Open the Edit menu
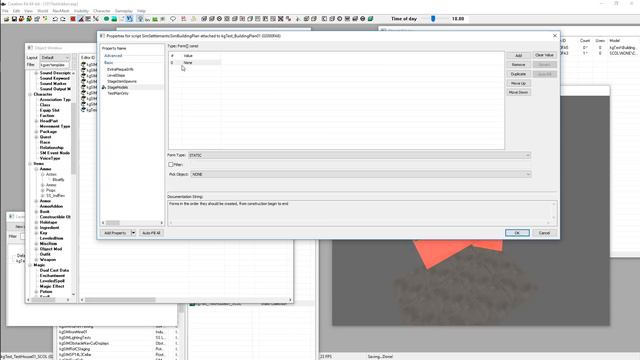This screenshot has height=360, width=640. click(16, 11)
